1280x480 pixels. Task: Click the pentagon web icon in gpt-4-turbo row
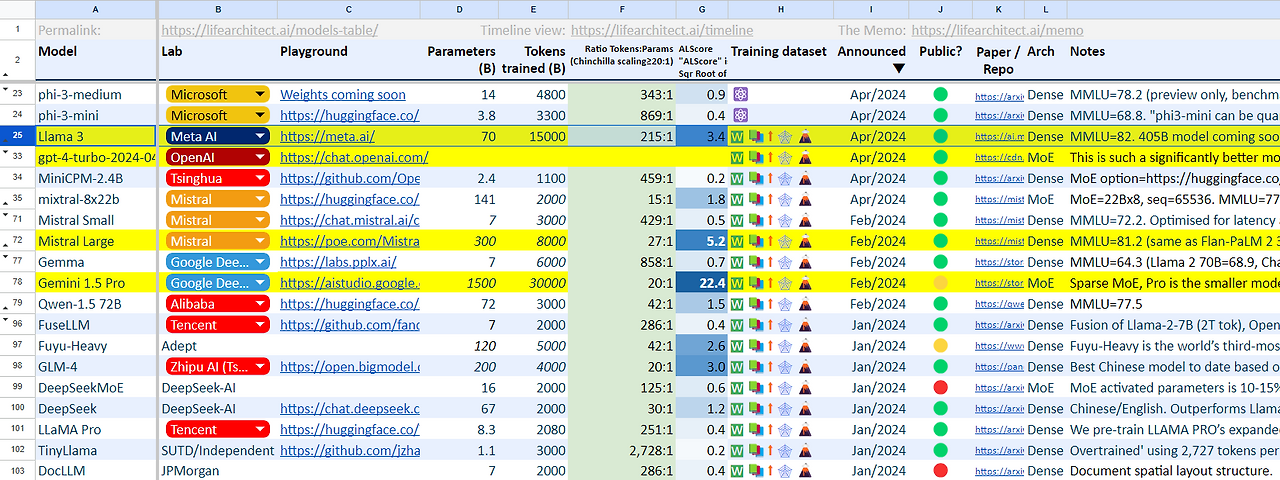coord(785,157)
